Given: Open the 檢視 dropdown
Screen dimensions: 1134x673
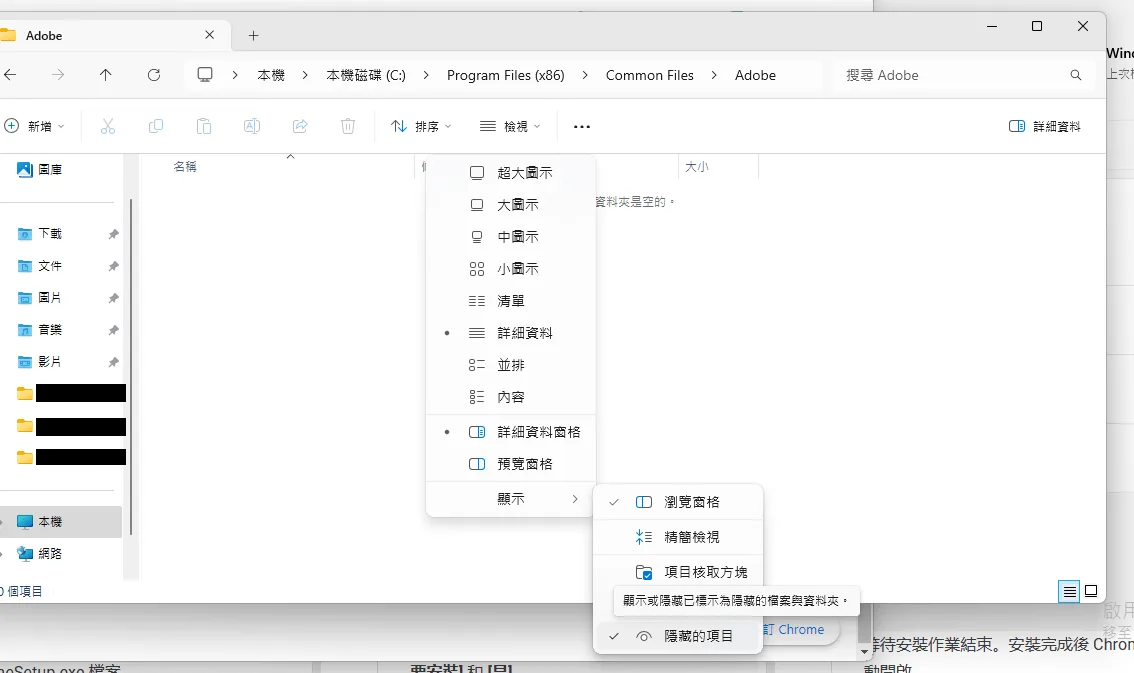Looking at the screenshot, I should click(x=510, y=127).
